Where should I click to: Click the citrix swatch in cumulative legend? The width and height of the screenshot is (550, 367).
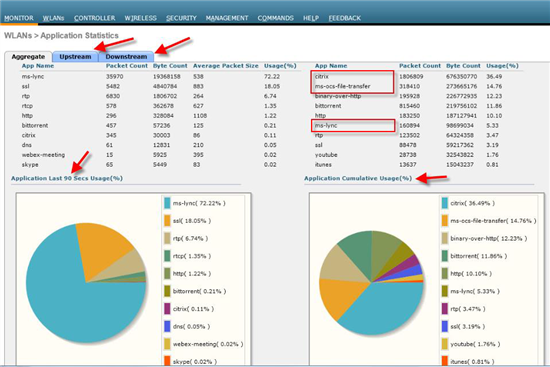[445, 203]
